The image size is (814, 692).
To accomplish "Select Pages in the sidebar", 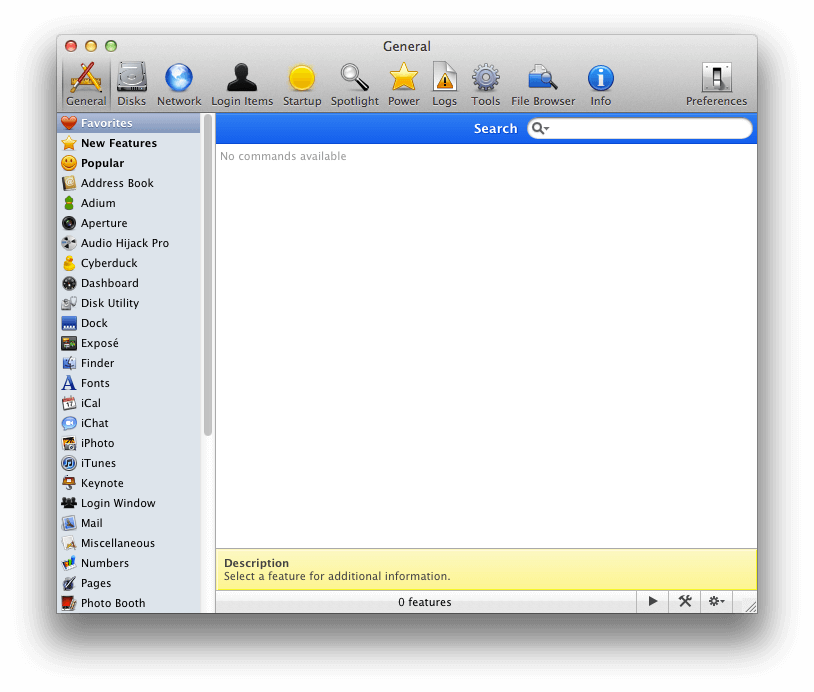I will coord(128,582).
